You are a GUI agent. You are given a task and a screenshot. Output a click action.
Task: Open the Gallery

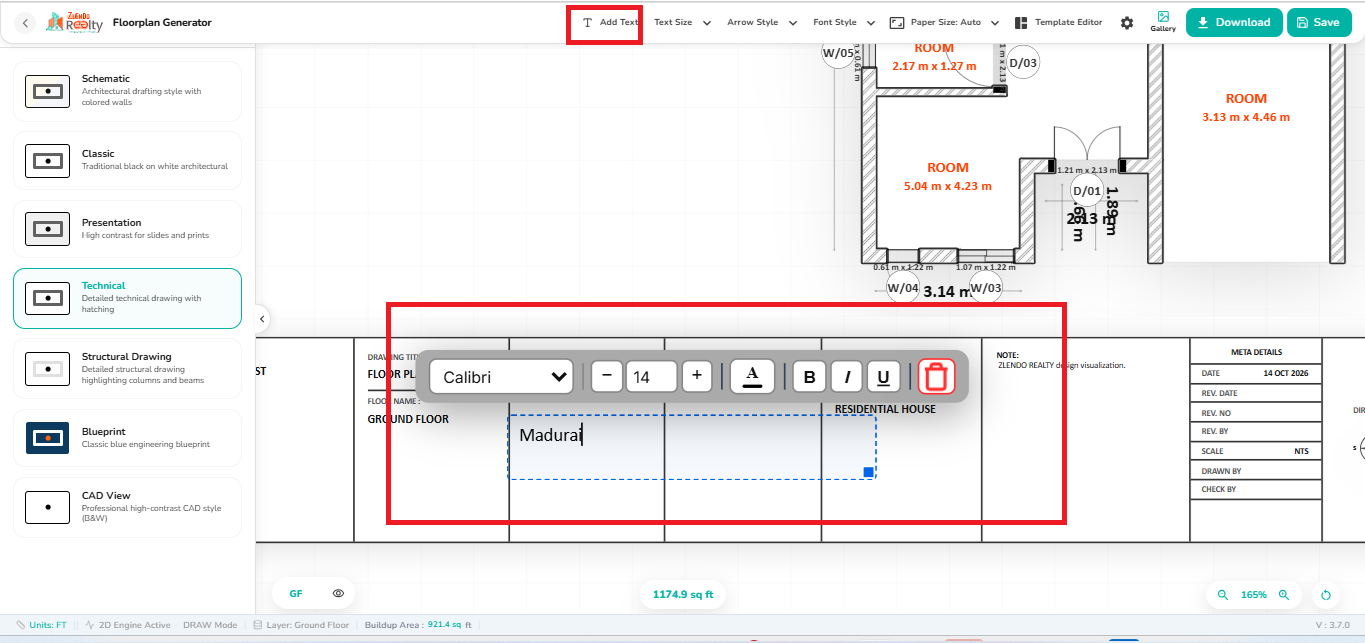point(1163,22)
